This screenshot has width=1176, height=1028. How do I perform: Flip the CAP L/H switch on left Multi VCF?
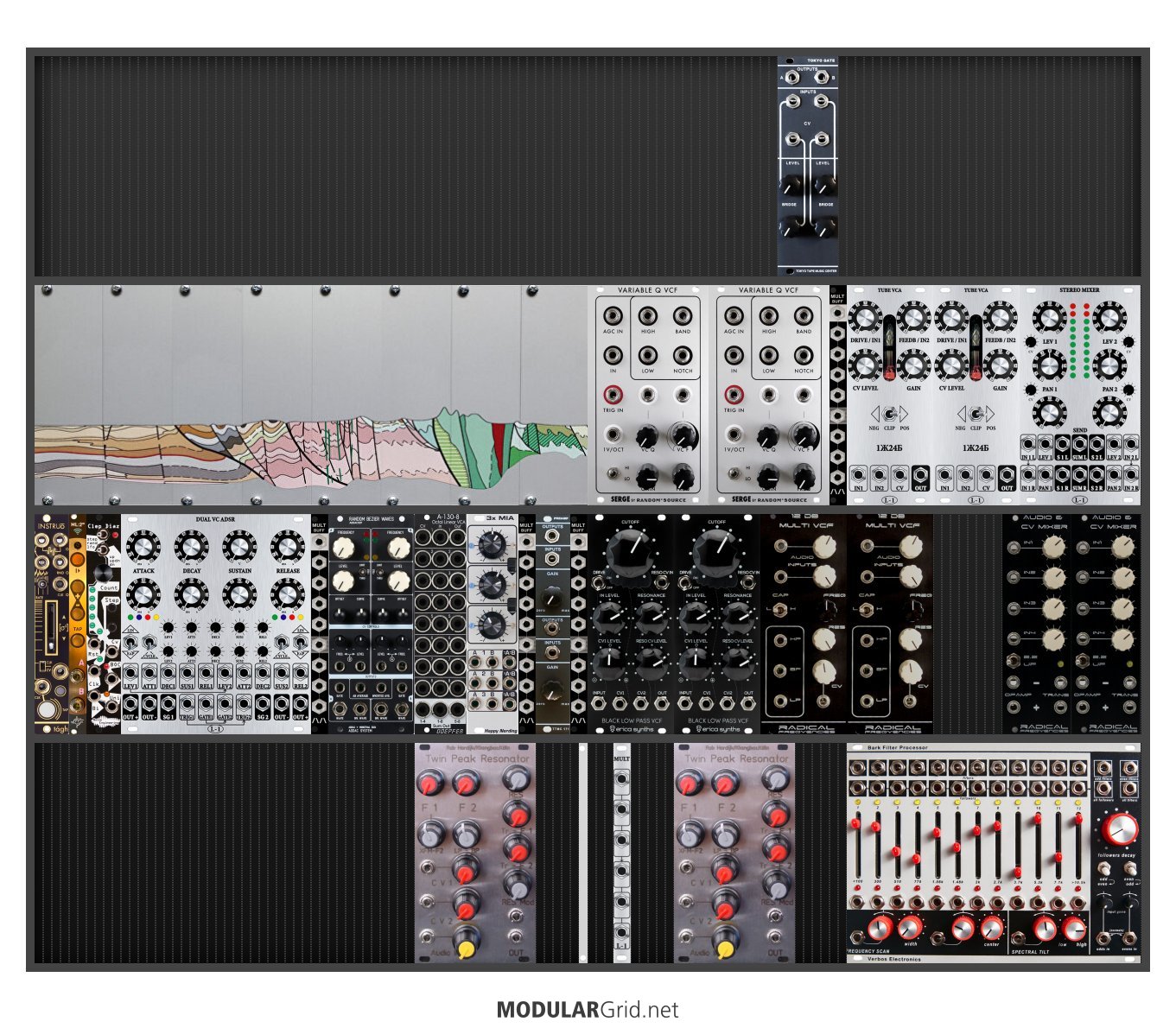click(x=780, y=611)
